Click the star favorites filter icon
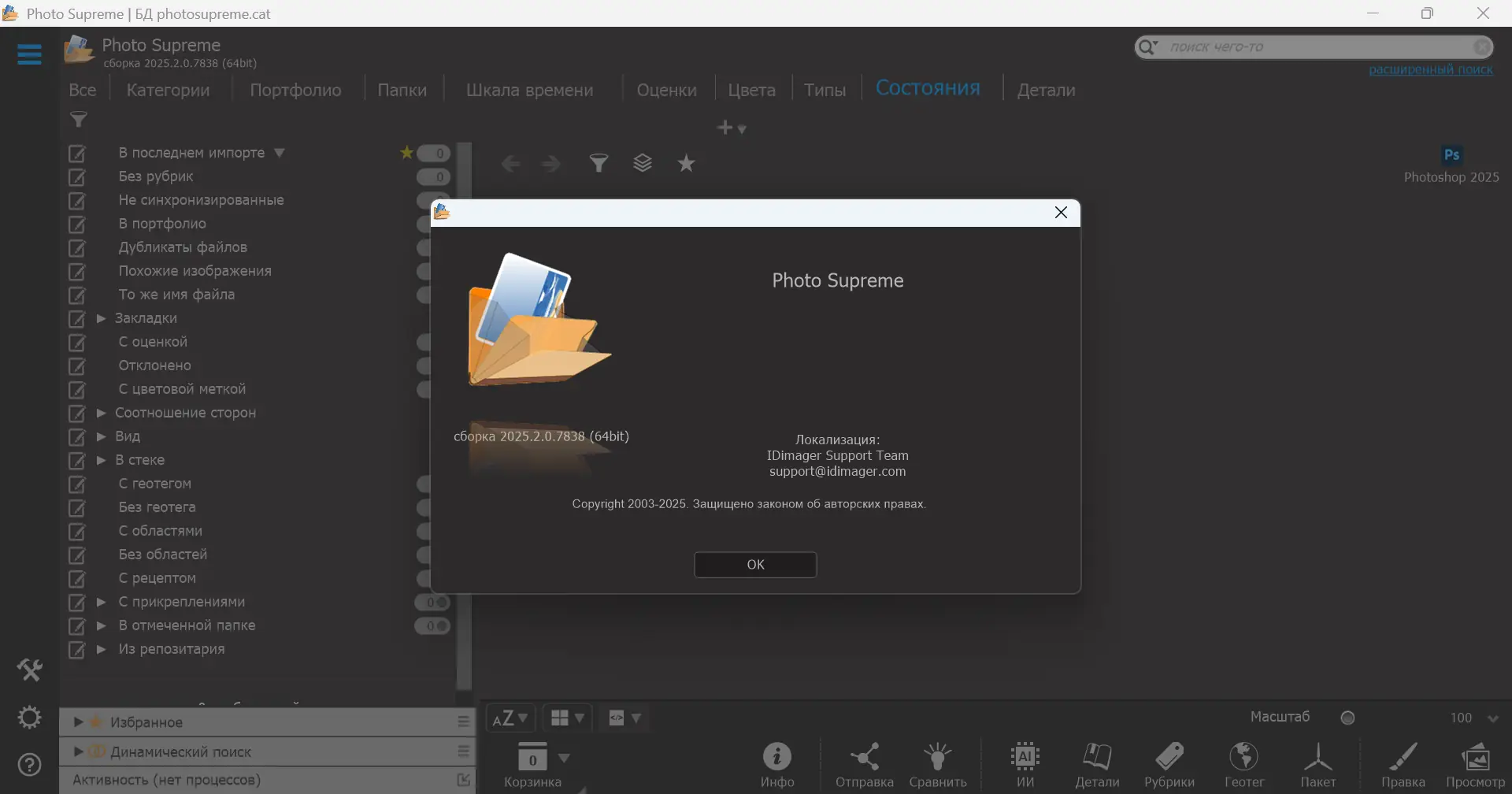This screenshot has height=794, width=1512. click(687, 163)
